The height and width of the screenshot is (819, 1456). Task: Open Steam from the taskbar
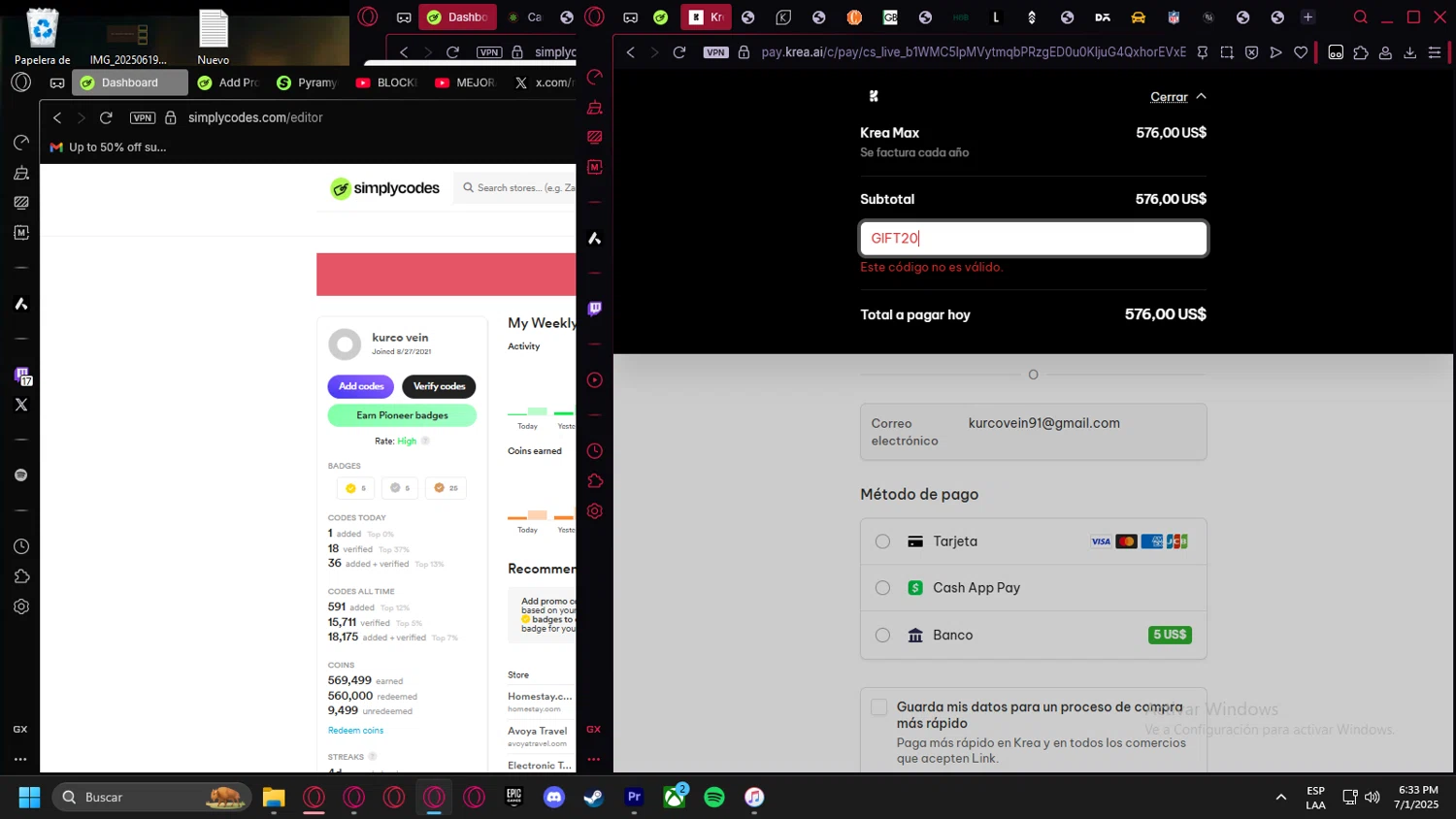click(x=594, y=797)
